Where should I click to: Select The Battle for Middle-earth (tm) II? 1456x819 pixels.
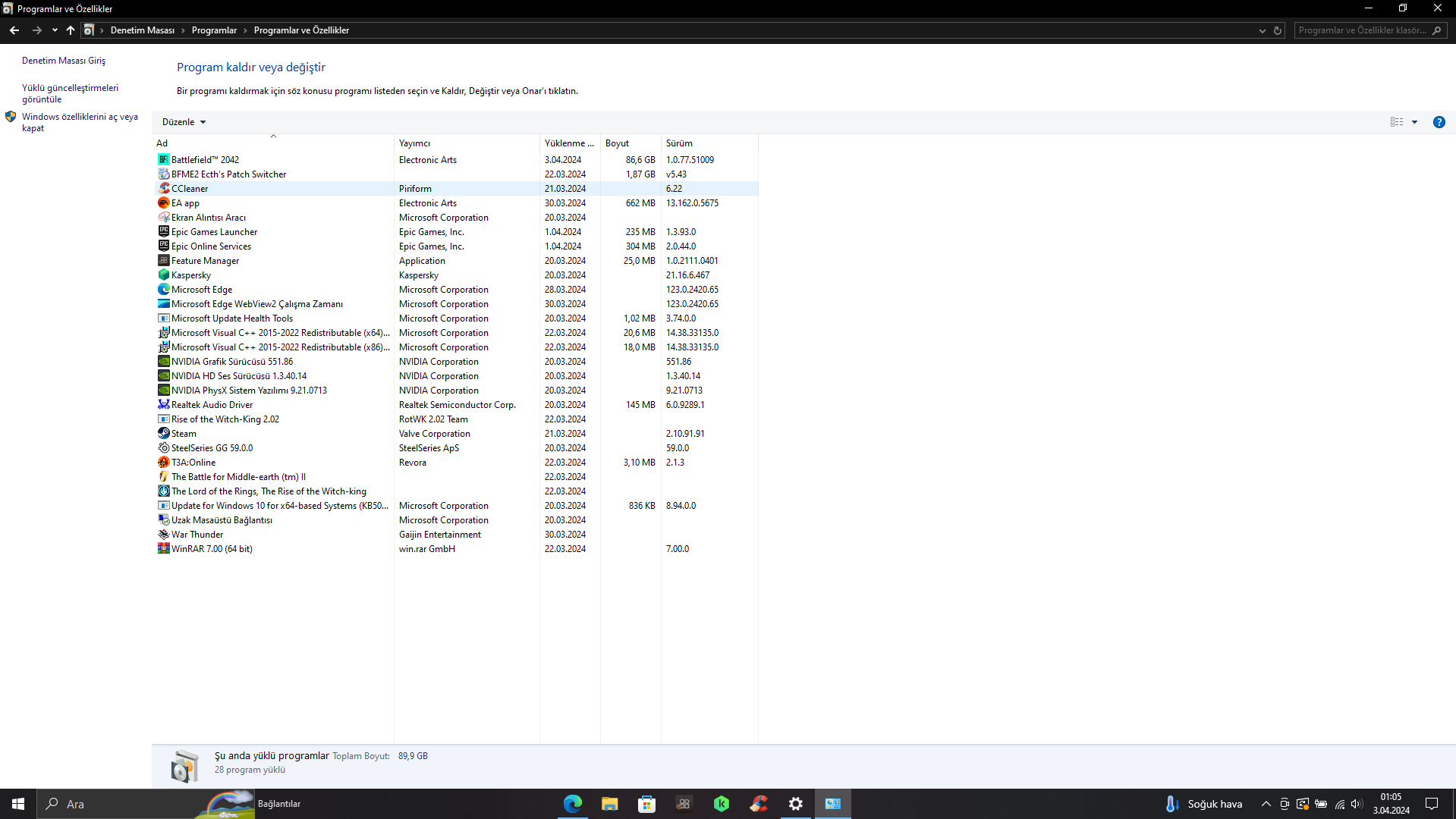455,477
